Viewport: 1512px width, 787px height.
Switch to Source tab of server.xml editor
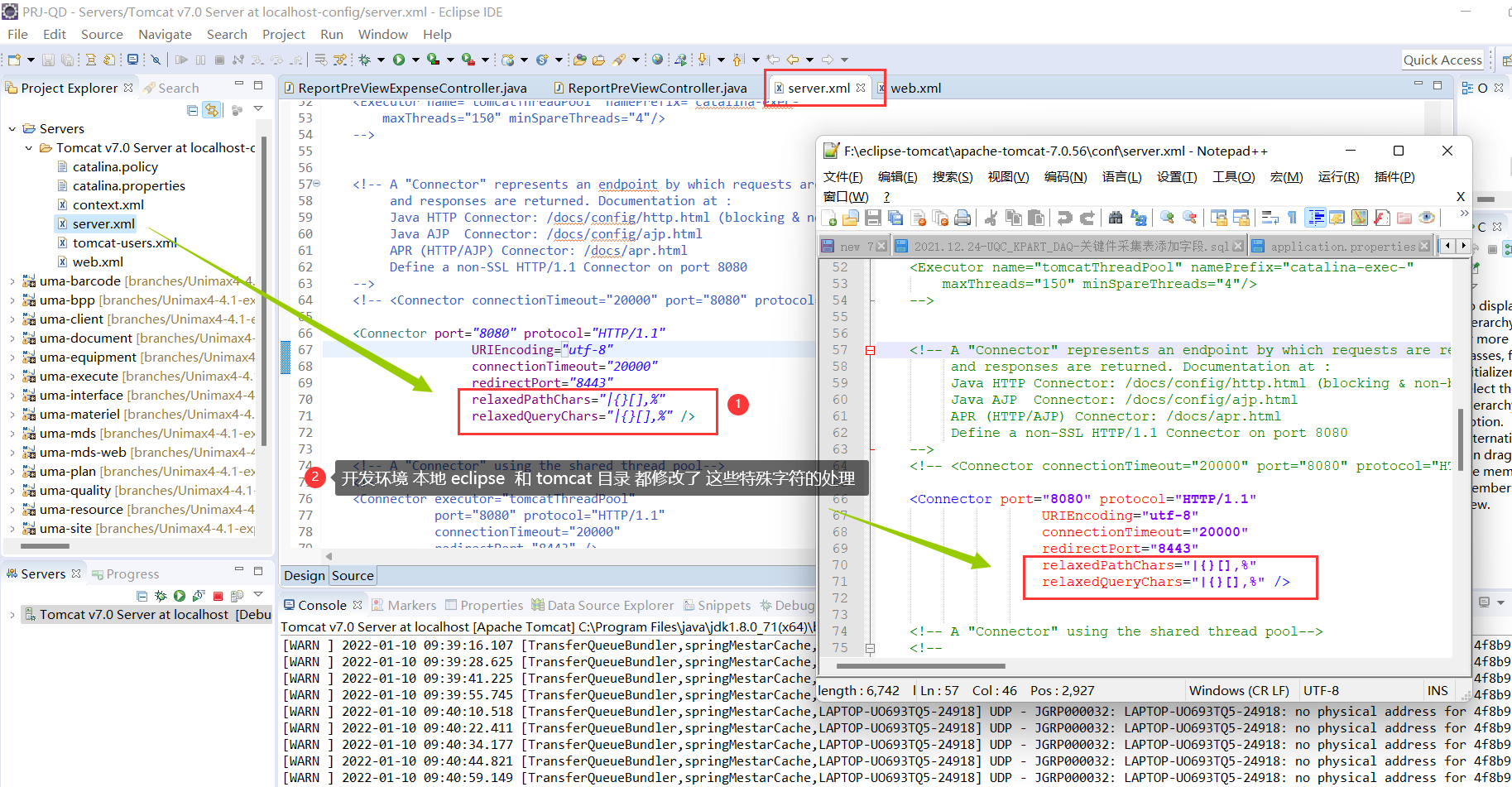[x=353, y=575]
